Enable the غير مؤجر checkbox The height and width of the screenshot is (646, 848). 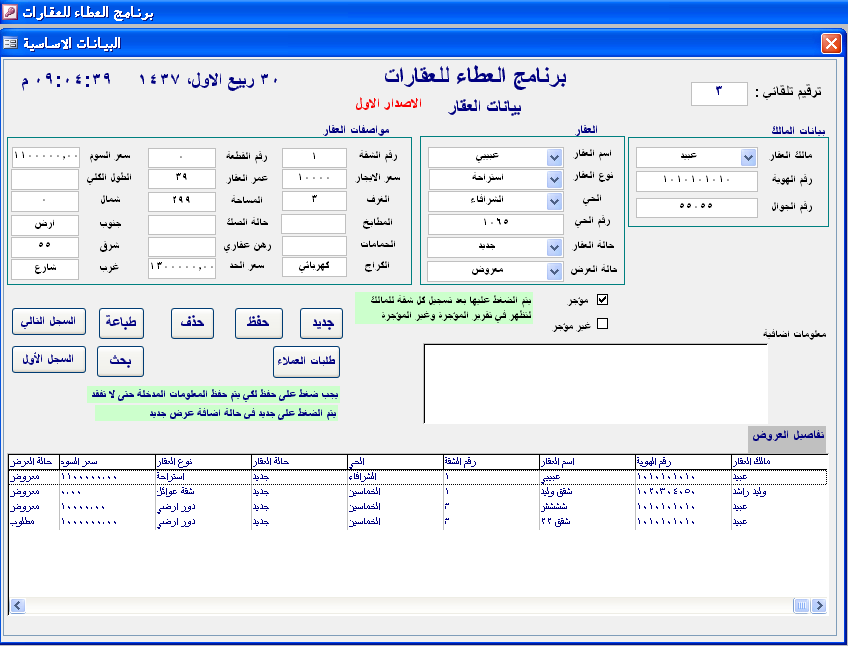tap(602, 324)
